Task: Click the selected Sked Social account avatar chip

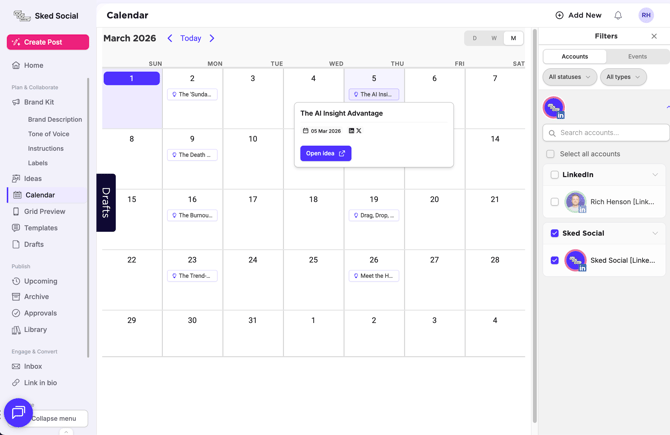Action: 554,107
